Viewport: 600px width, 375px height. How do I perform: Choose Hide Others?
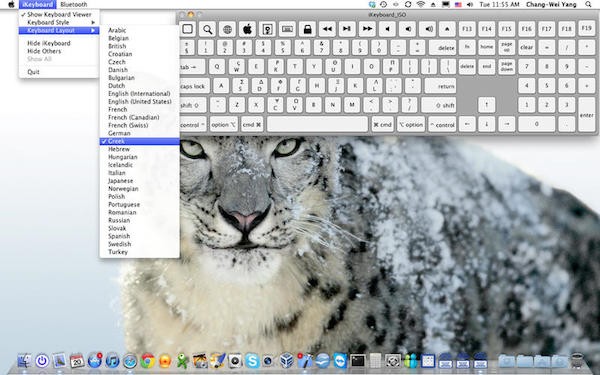tap(59, 51)
